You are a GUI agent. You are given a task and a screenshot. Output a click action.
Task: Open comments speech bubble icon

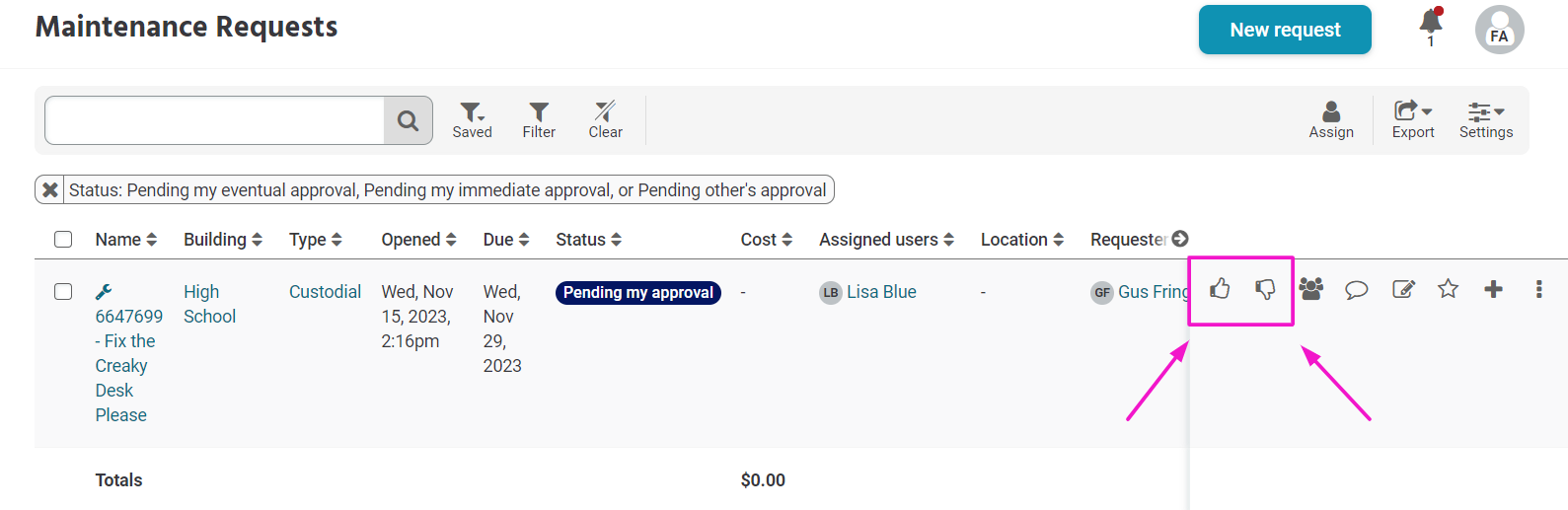coord(1357,290)
